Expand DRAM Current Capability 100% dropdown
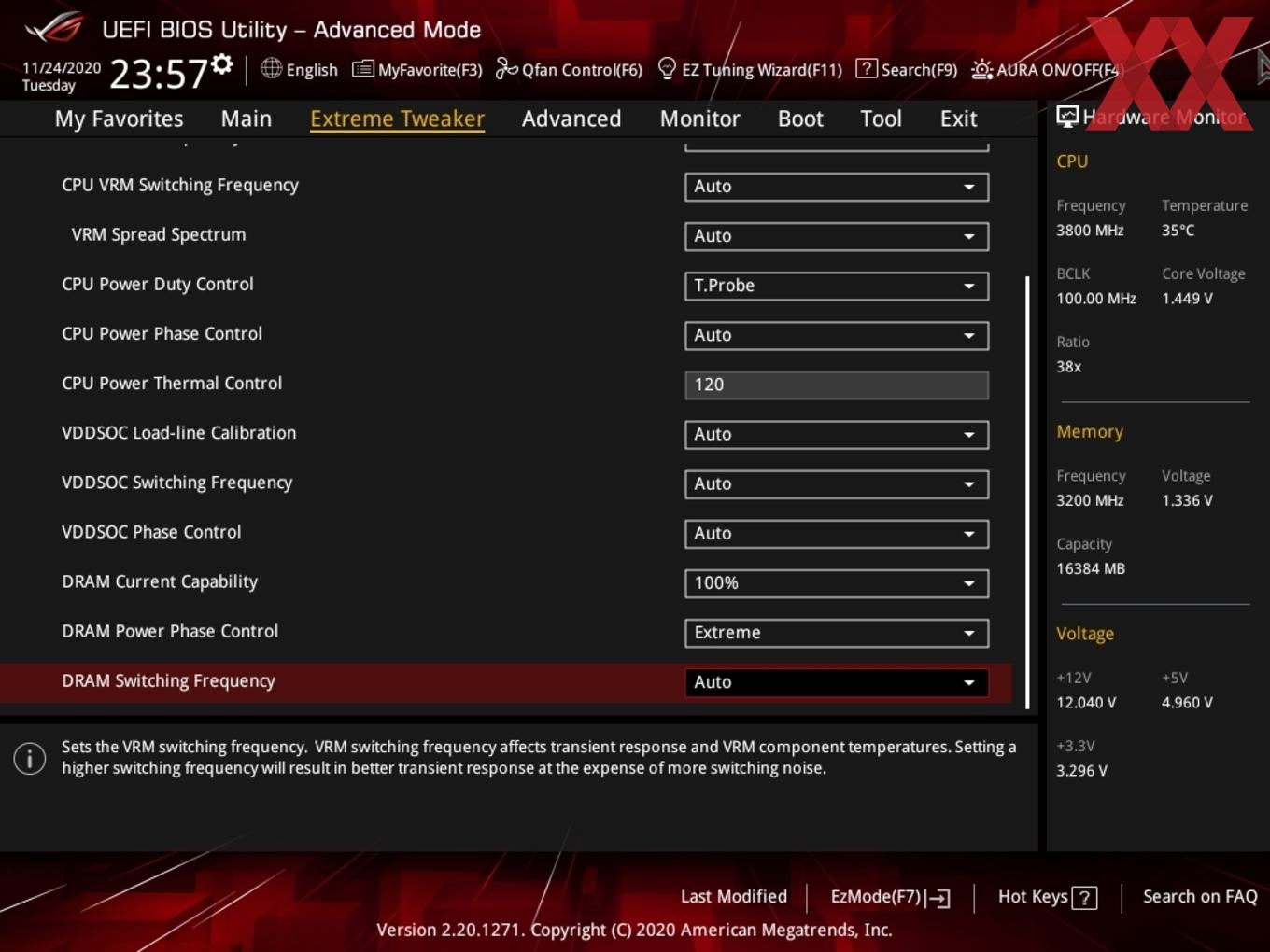The width and height of the screenshot is (1270, 952). click(837, 583)
